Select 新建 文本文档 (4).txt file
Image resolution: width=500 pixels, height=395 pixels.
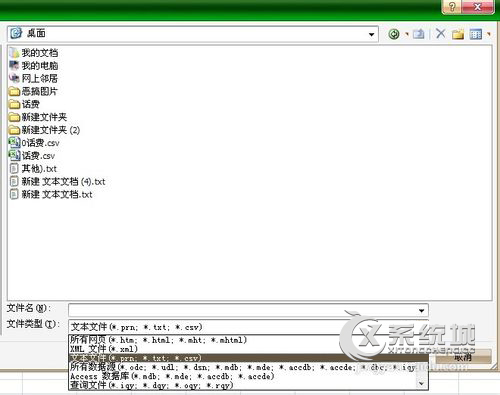coord(58,182)
